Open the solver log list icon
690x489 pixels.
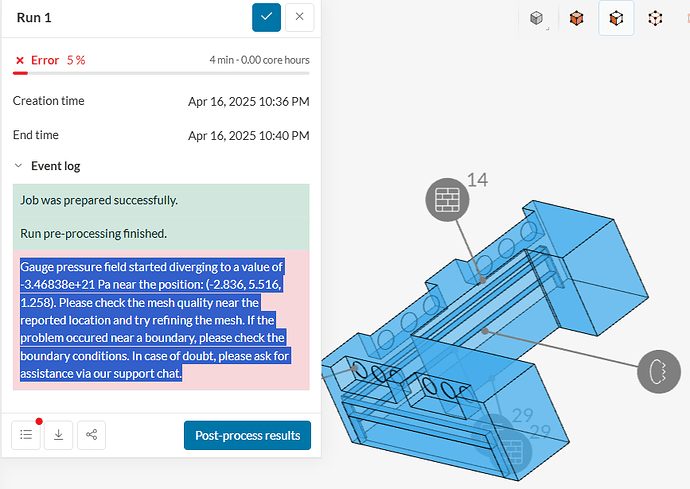(26, 435)
